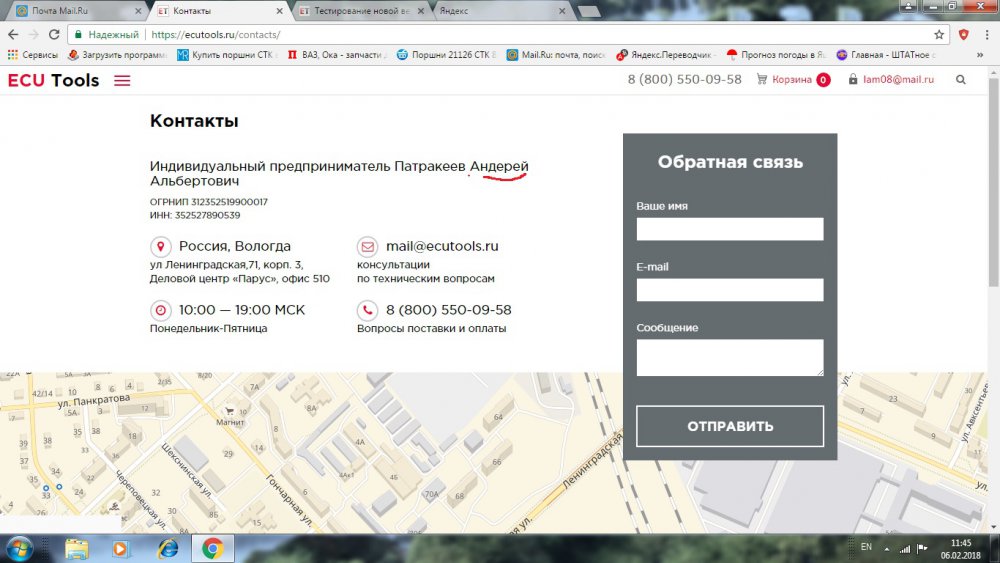Open the Windows Start menu
This screenshot has width=1000, height=563.
point(18,548)
